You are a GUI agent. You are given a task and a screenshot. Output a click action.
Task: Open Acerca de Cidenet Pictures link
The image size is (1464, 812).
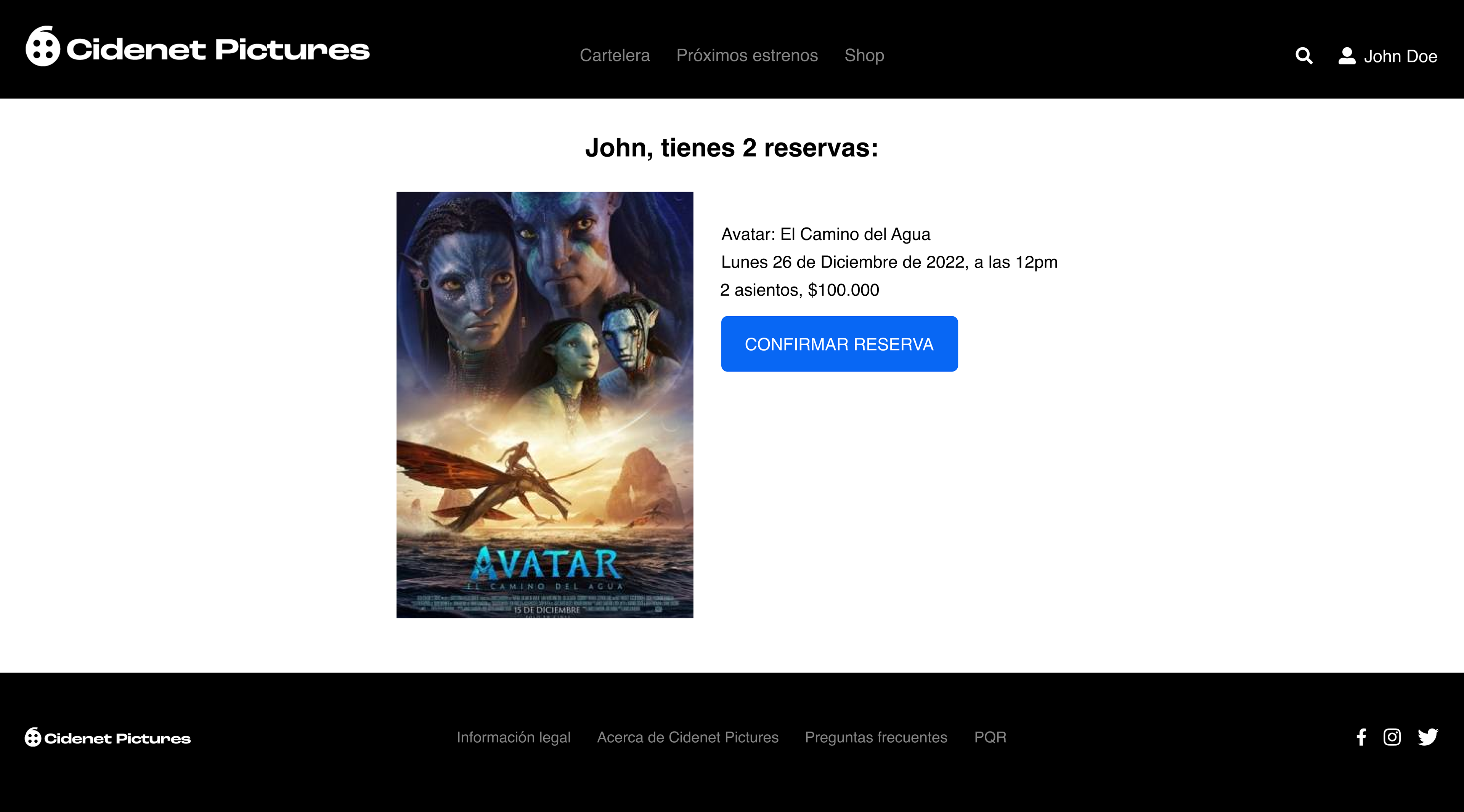[688, 737]
